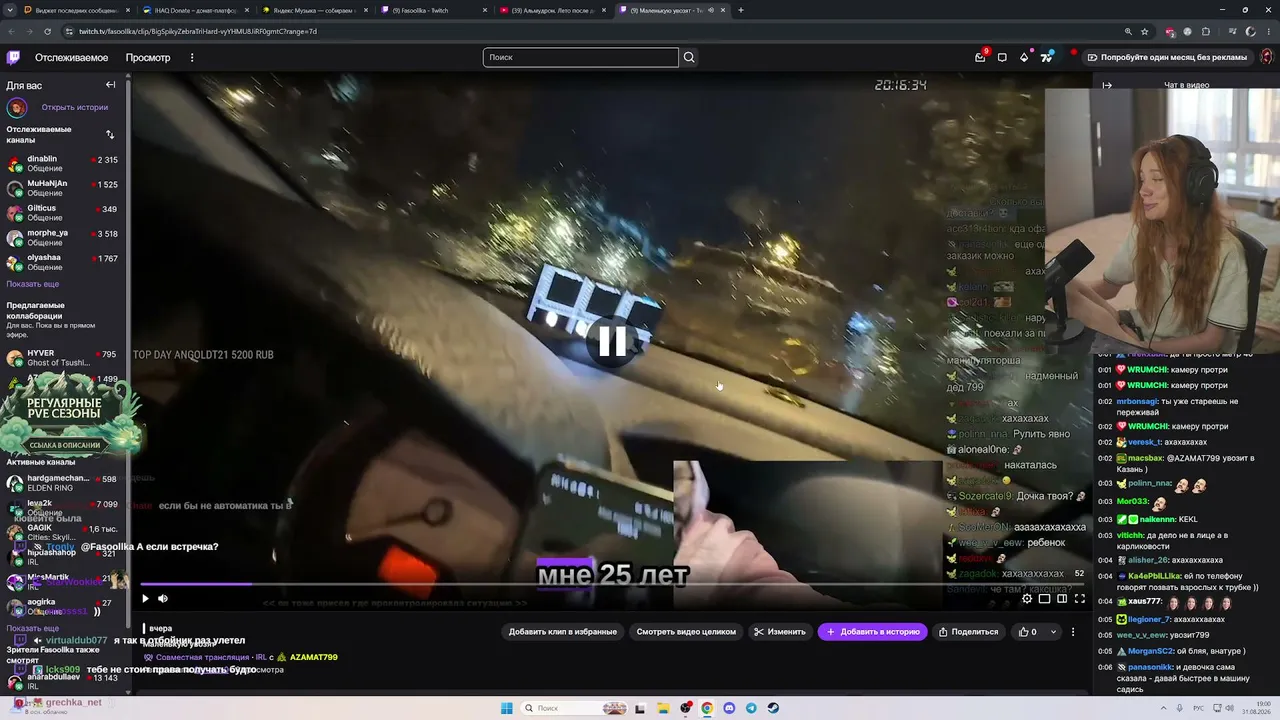This screenshot has width=1280, height=720.
Task: Reload the page in the browser
Action: pyautogui.click(x=48, y=31)
